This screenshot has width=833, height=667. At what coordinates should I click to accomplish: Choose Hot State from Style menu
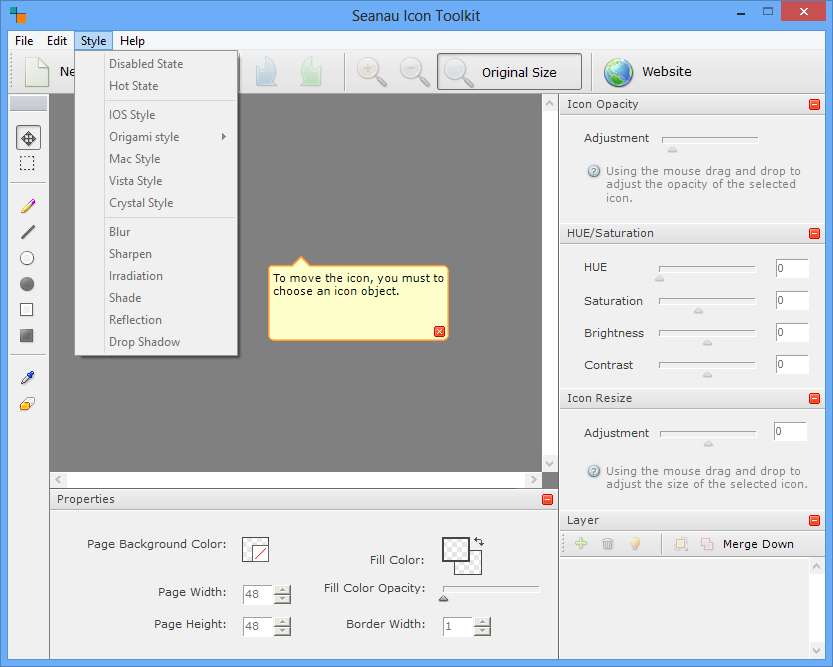pyautogui.click(x=156, y=86)
